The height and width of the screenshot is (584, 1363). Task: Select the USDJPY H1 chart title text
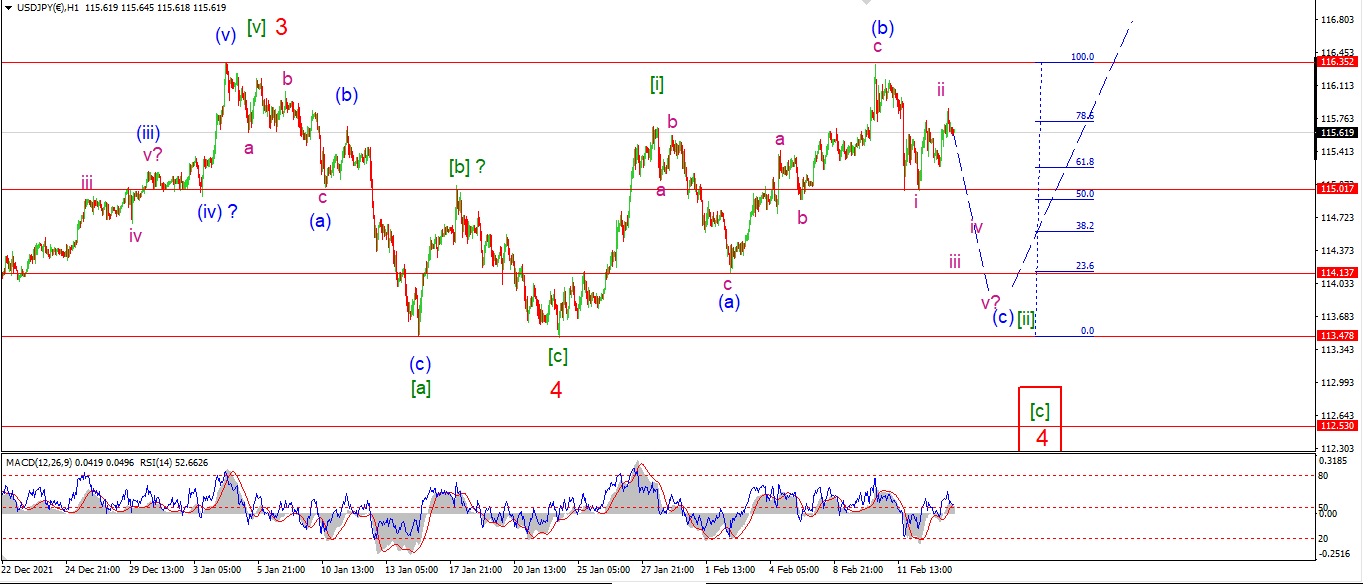coord(50,6)
